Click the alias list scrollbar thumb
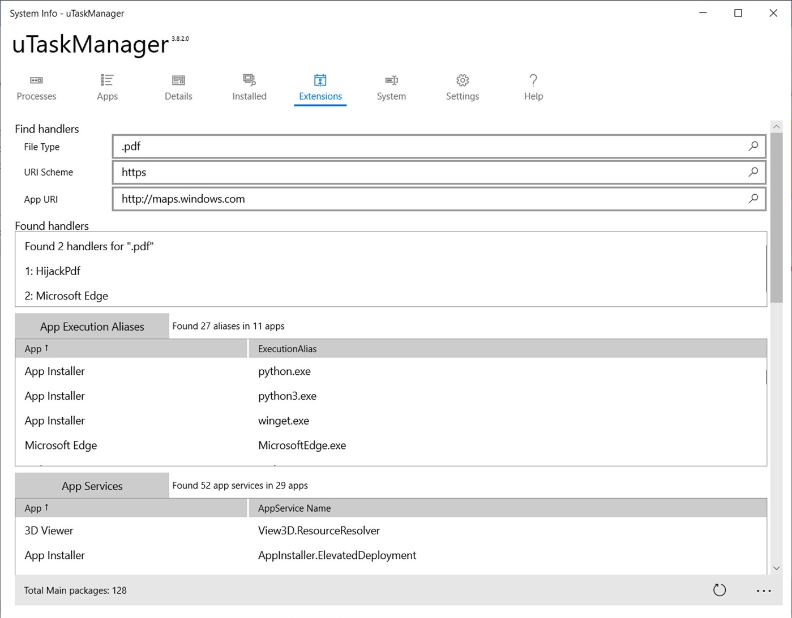 tap(766, 377)
